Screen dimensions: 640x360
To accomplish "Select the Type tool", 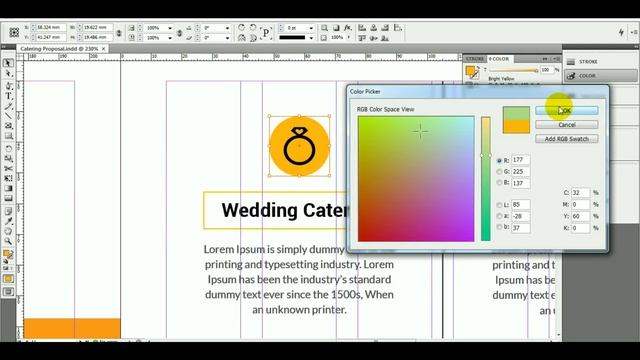I will (8, 96).
